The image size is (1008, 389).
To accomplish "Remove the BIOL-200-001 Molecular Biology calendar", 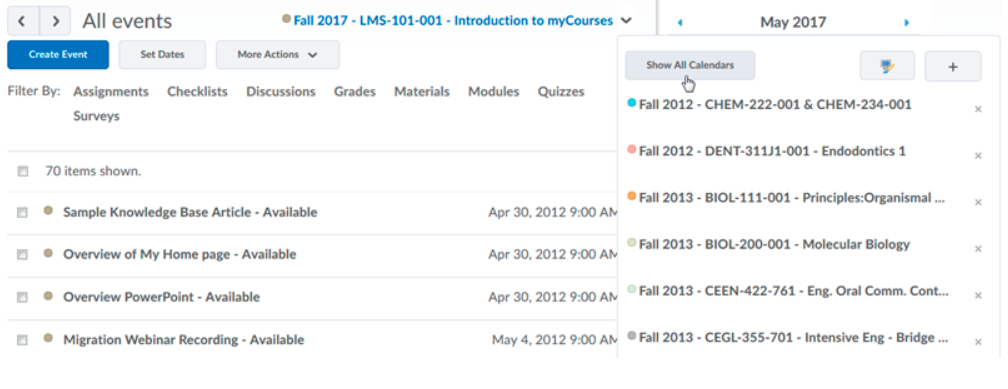I will point(978,249).
